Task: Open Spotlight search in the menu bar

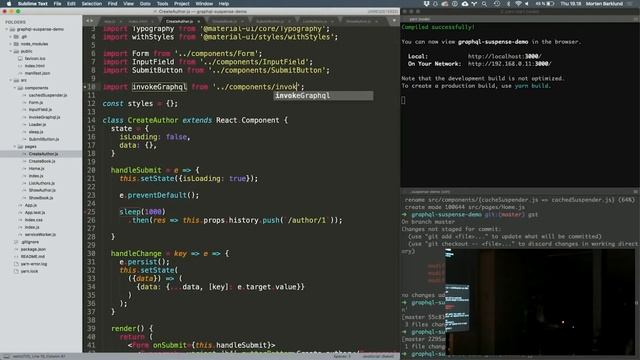Action: click(x=484, y=4)
